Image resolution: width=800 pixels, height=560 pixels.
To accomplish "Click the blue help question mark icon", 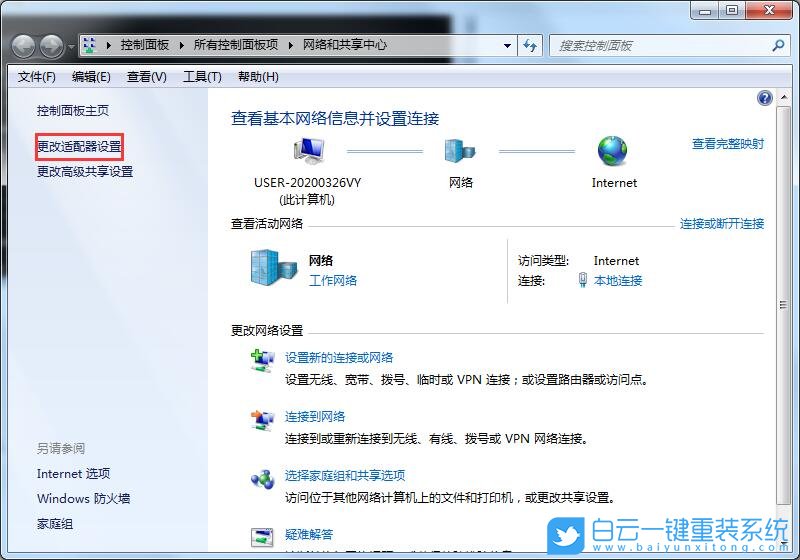I will [x=765, y=98].
